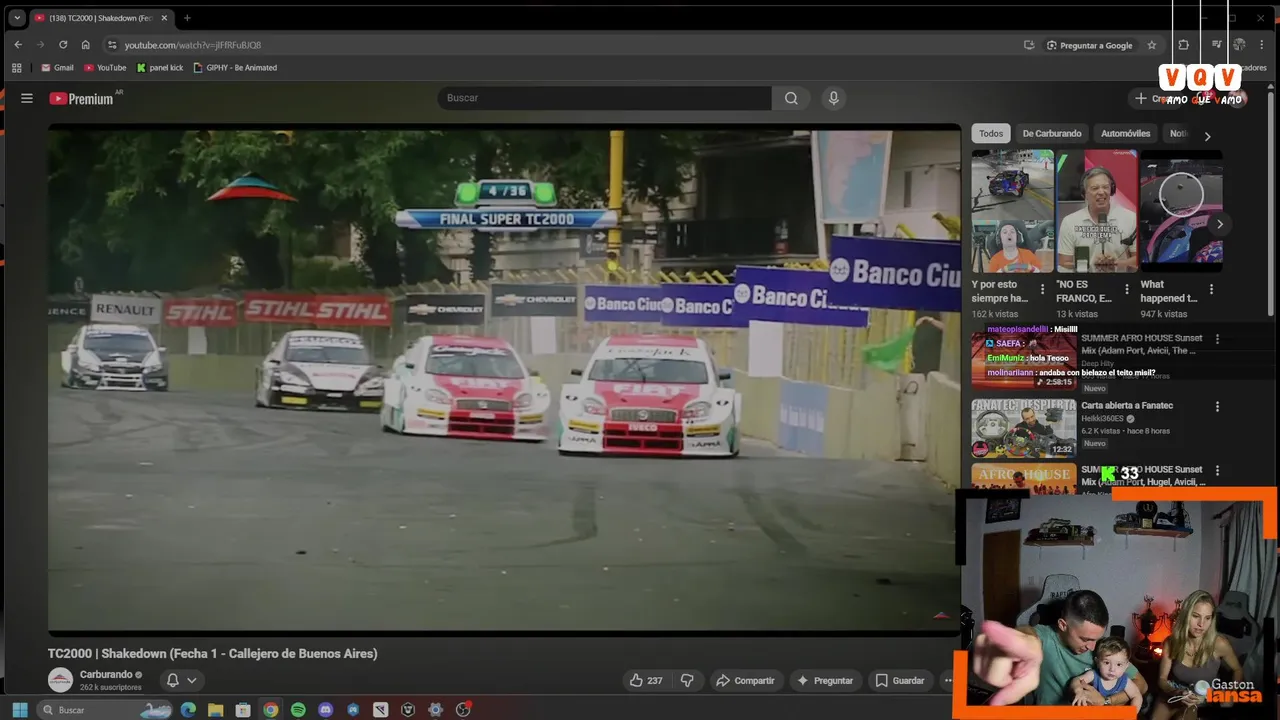Screen dimensions: 1280x720
Task: Click the Carta abierta a Fanatec title
Action: point(1127,405)
